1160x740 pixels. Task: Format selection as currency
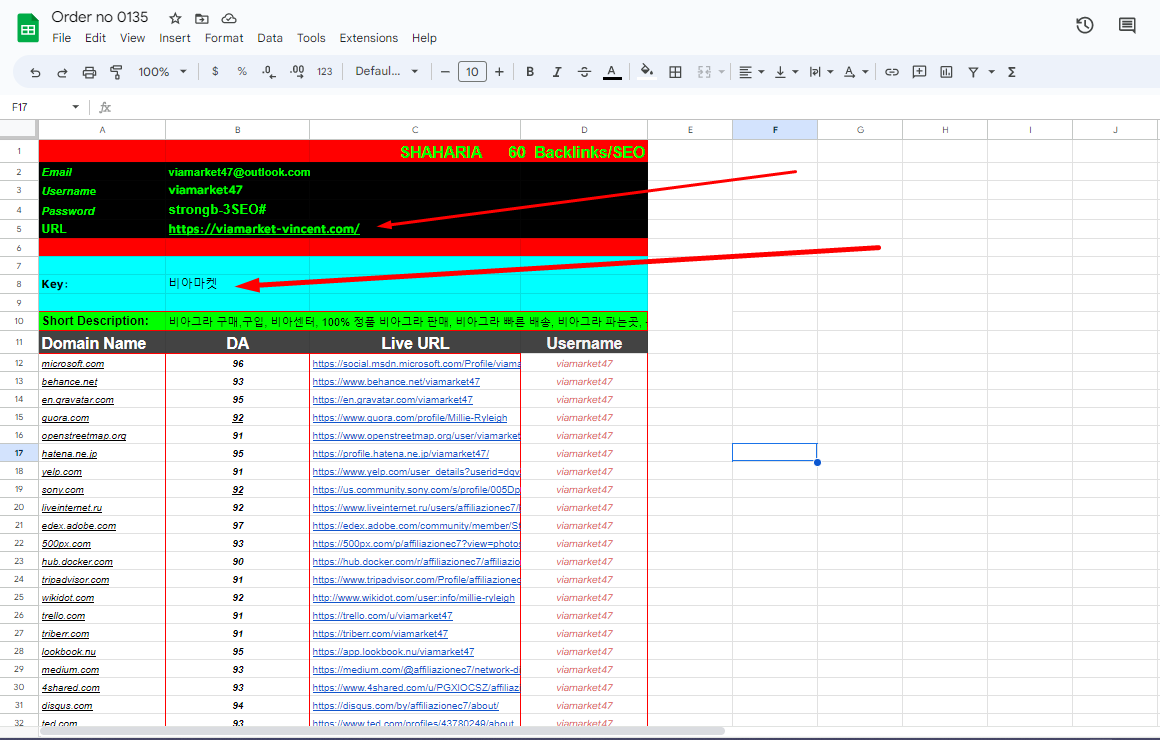214,71
